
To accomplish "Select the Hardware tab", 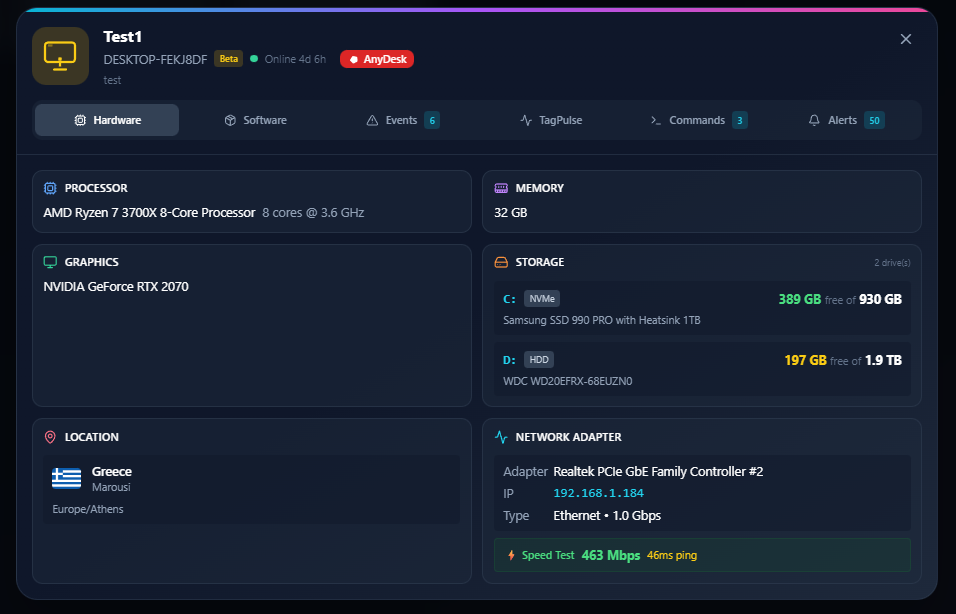I will (x=107, y=120).
